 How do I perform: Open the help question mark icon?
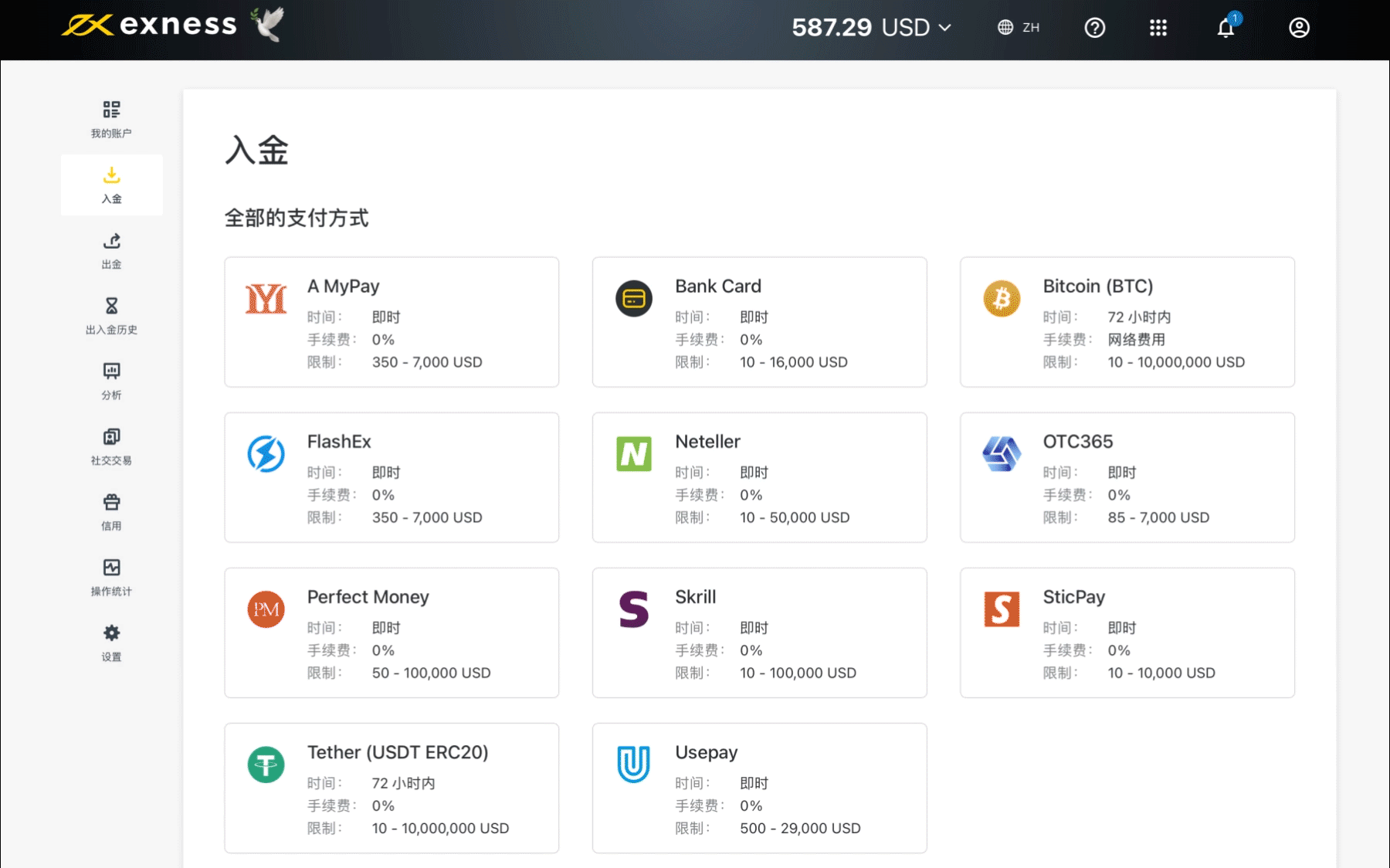tap(1094, 28)
